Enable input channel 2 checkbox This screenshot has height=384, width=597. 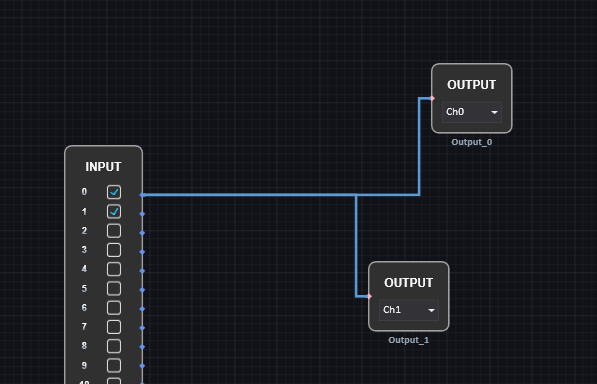pos(114,231)
